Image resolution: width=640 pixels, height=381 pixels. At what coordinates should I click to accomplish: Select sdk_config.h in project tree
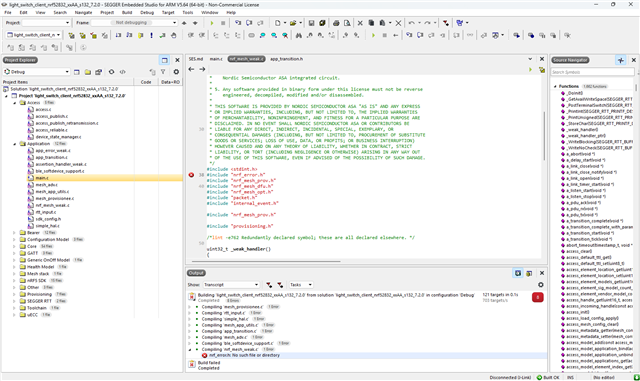coord(48,219)
